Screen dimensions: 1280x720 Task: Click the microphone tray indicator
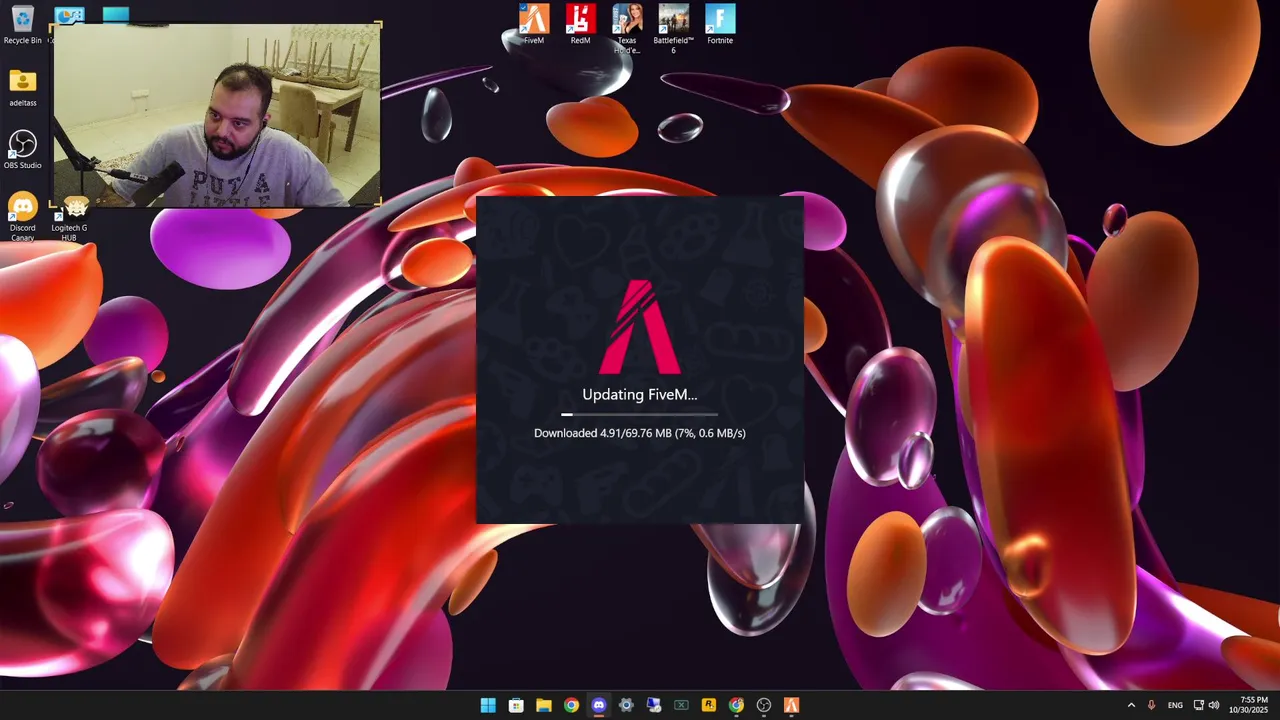pos(1152,705)
